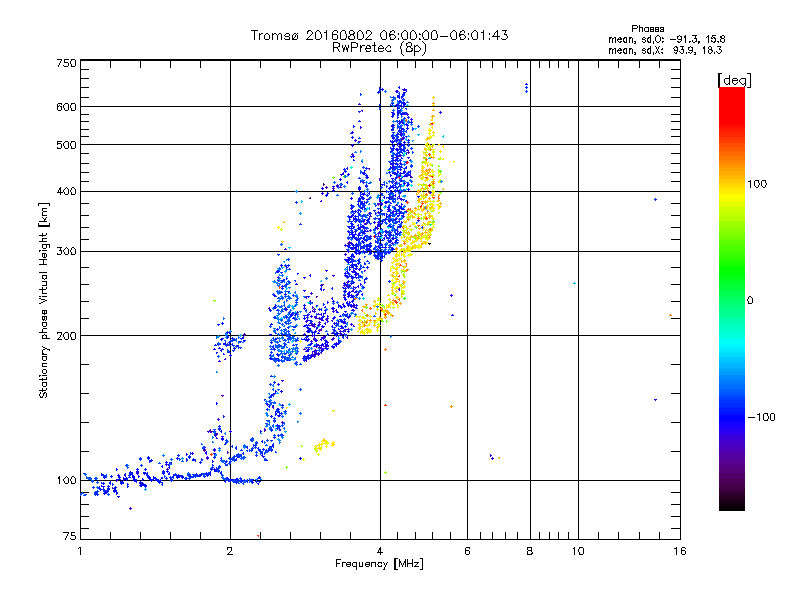Click the 'mean, sd,X: 93.9, 18.3' line
Image resolution: width=800 pixels, height=600 pixels.
click(x=665, y=50)
